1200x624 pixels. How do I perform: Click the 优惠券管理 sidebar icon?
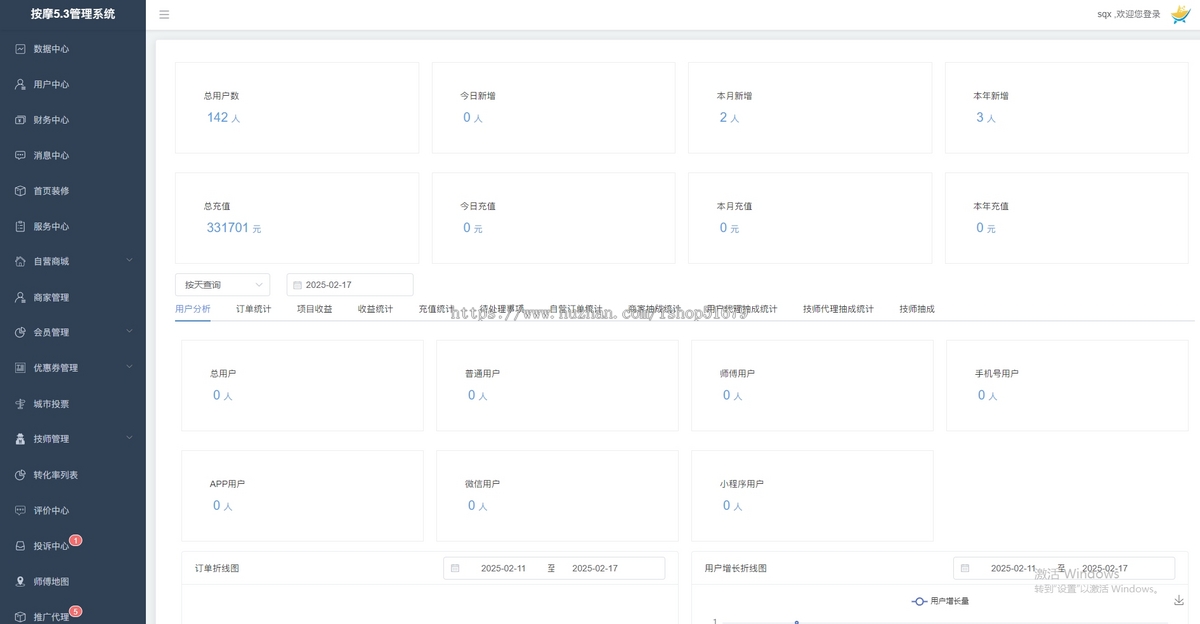pyautogui.click(x=20, y=368)
